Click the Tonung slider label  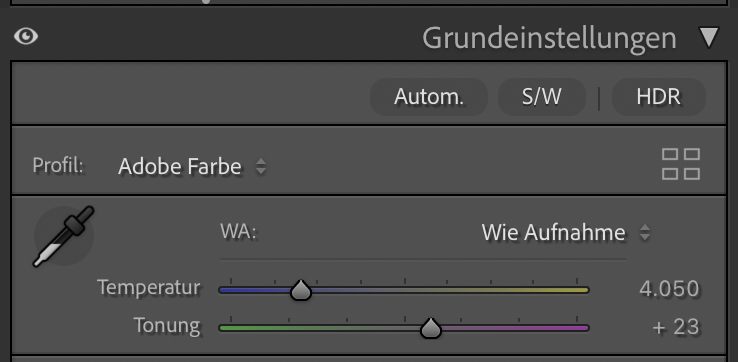click(167, 325)
